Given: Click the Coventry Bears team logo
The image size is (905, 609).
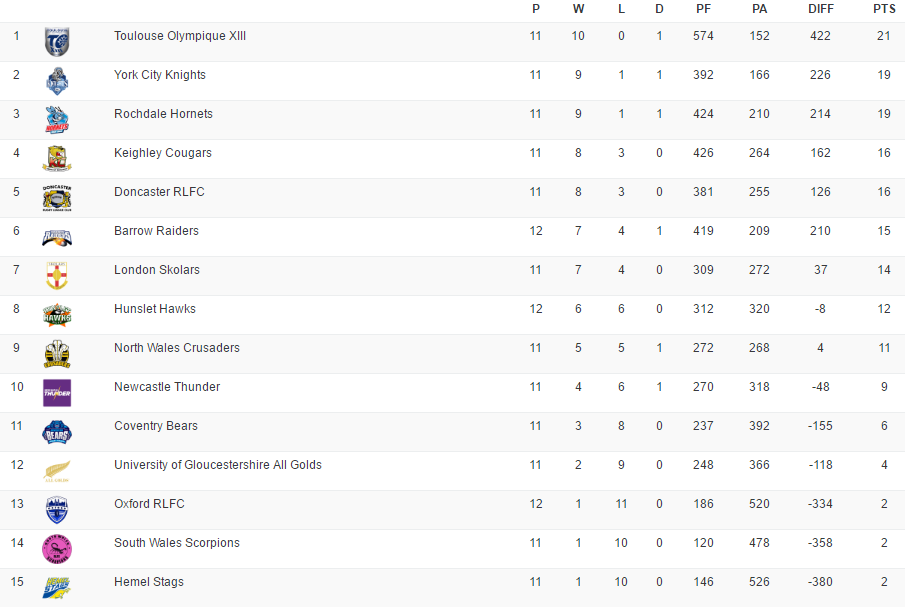Looking at the screenshot, I should pos(57,432).
